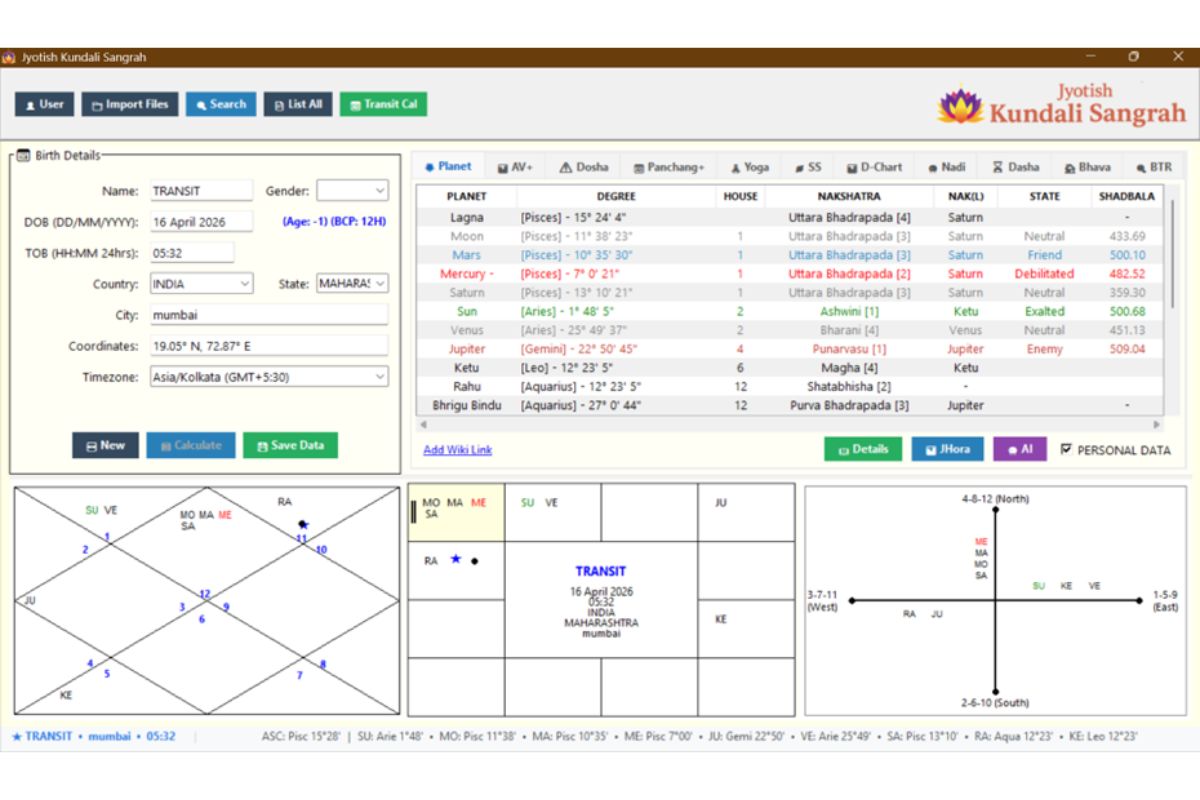Click the purple AI button

[x=1019, y=449]
